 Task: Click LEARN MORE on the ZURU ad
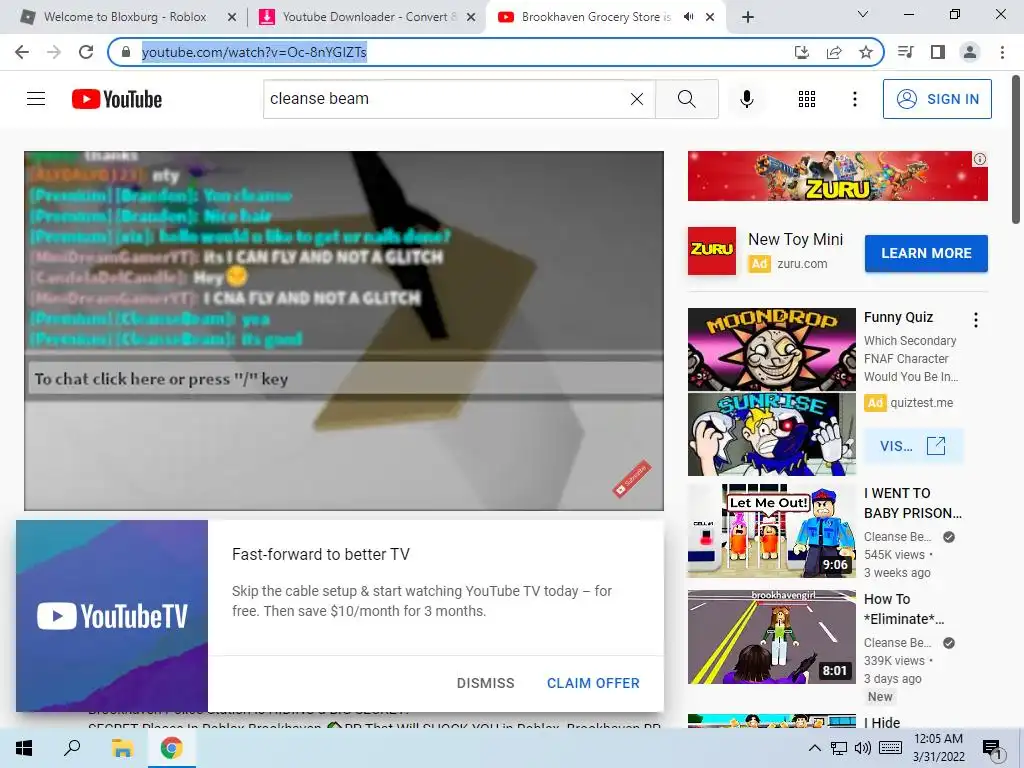click(926, 253)
